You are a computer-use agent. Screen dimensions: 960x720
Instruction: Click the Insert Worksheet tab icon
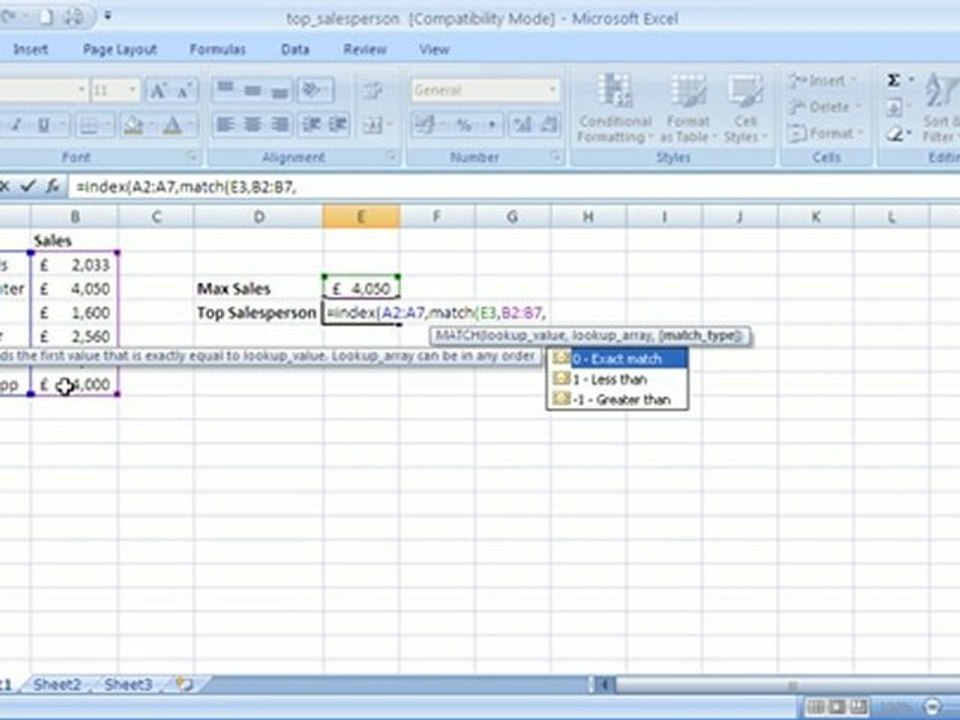pos(184,684)
